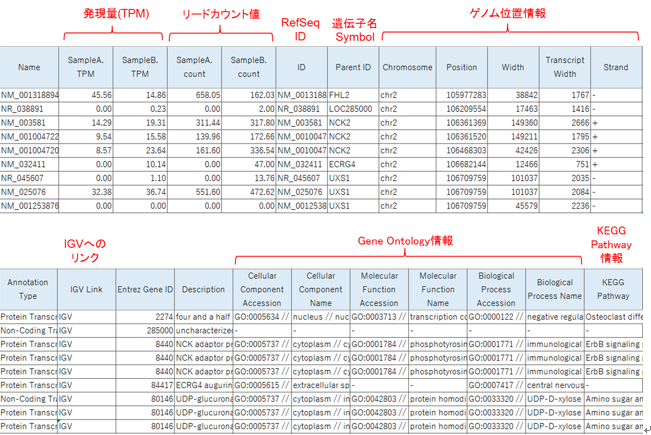Select count value 658.05
Viewport: 651px width, 435px height.
(x=194, y=95)
